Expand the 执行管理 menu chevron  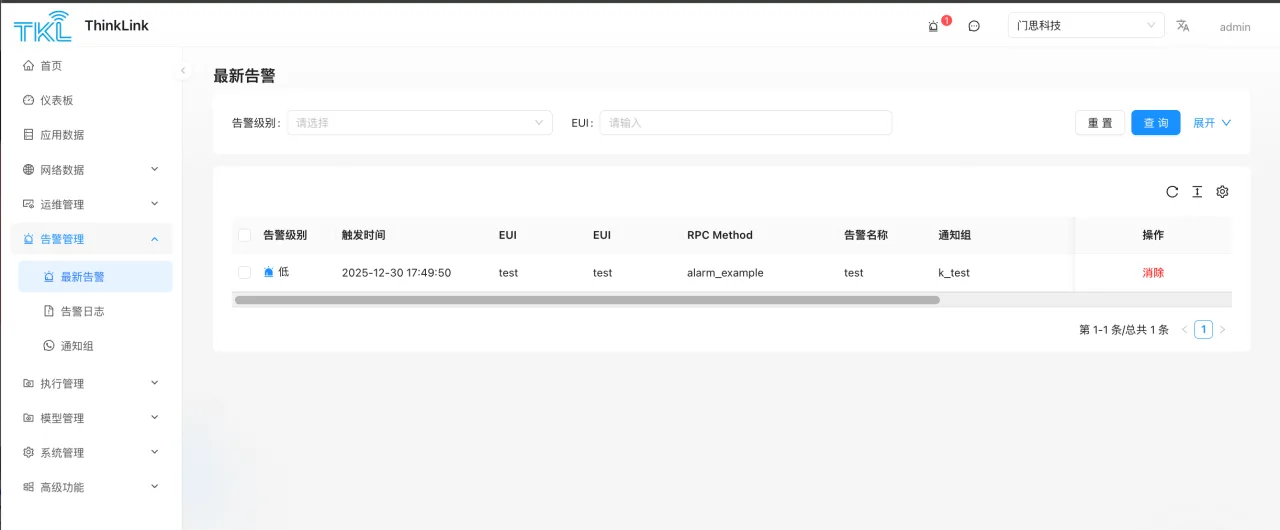pyautogui.click(x=155, y=382)
